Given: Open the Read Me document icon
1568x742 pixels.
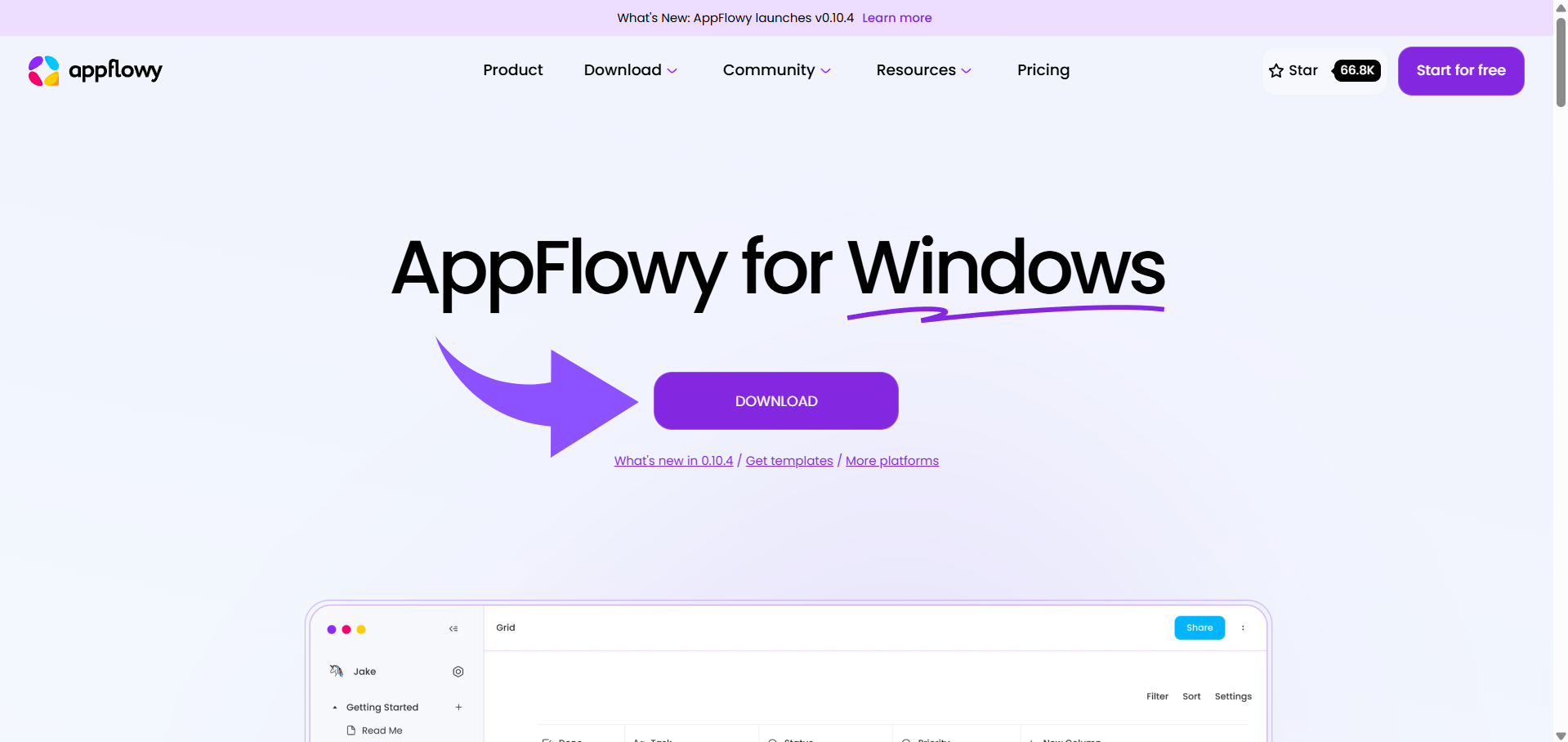Looking at the screenshot, I should pyautogui.click(x=351, y=730).
